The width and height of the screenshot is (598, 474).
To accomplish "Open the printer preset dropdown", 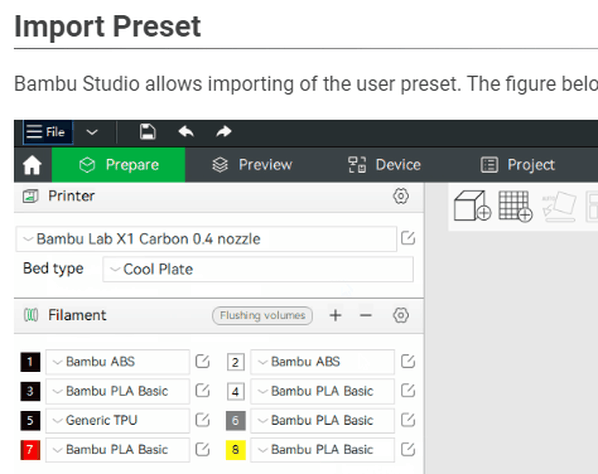I will click(x=206, y=239).
